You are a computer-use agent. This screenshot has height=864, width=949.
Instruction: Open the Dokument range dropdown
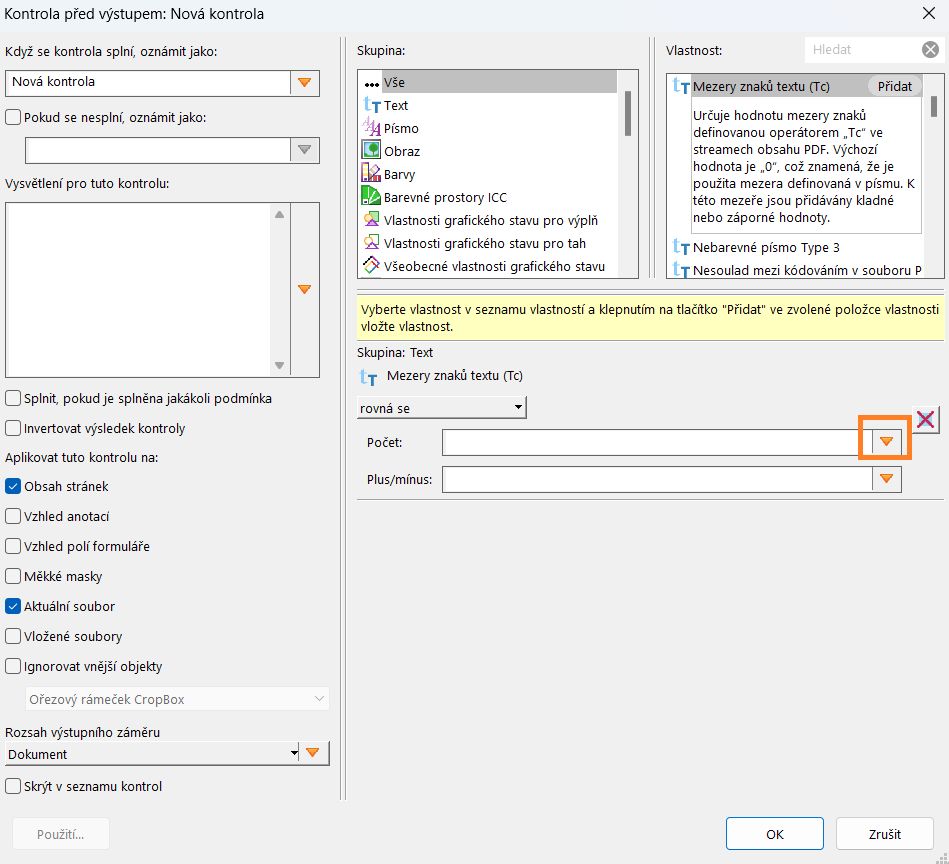(153, 754)
